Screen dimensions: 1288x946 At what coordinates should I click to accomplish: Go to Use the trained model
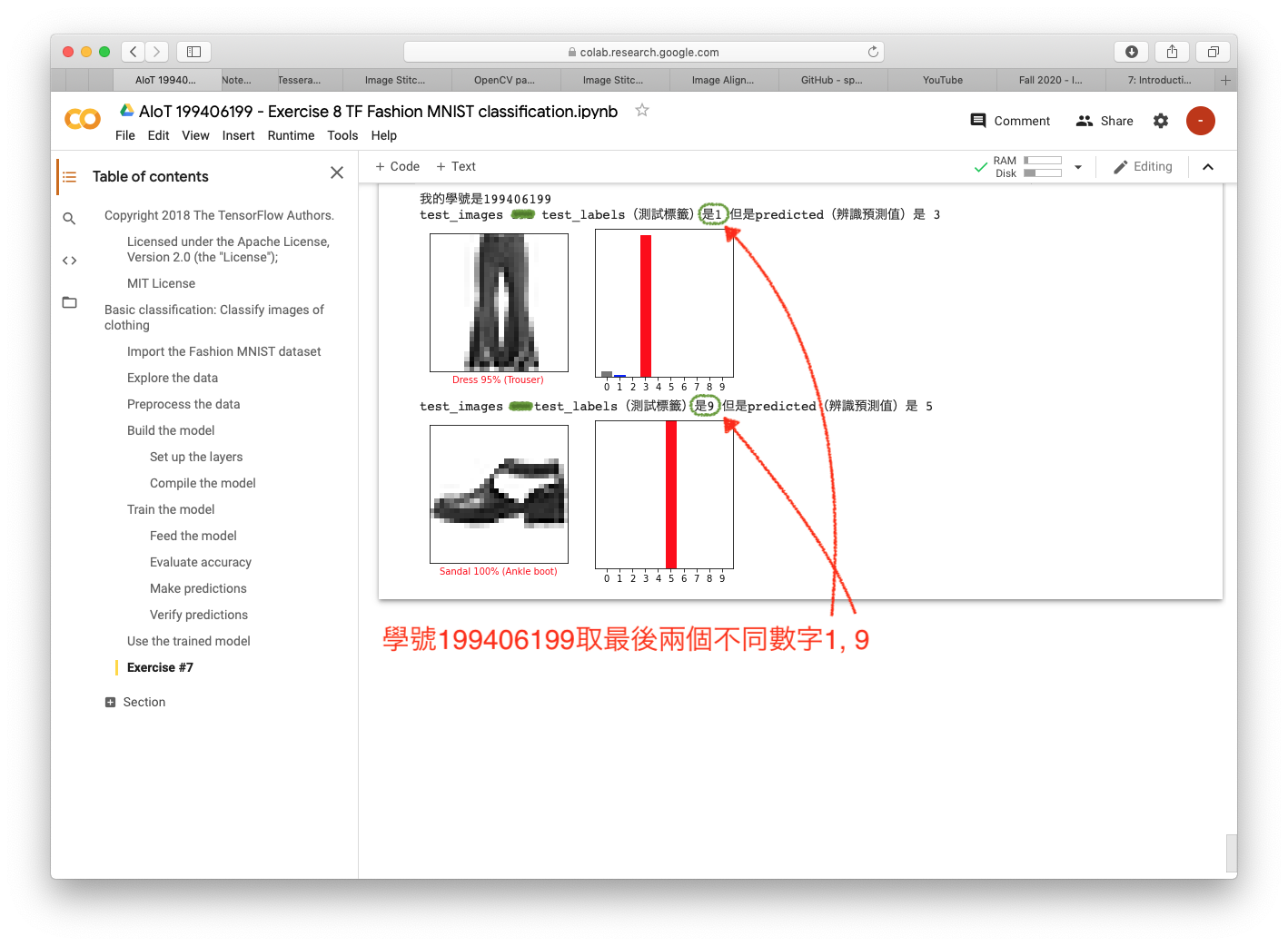coord(189,641)
